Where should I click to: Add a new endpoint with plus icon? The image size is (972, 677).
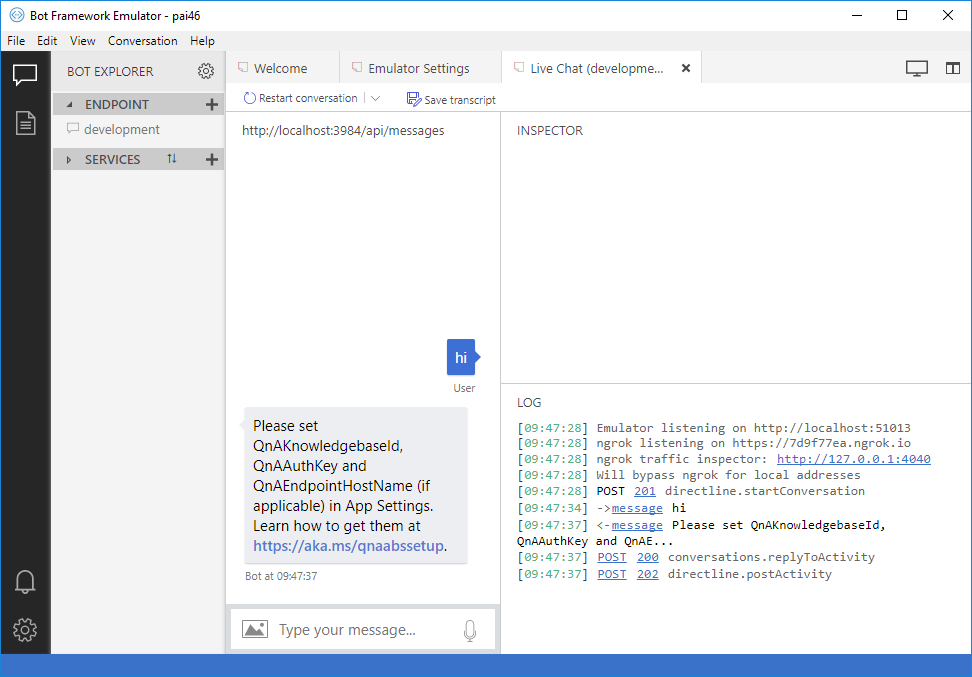tap(212, 104)
